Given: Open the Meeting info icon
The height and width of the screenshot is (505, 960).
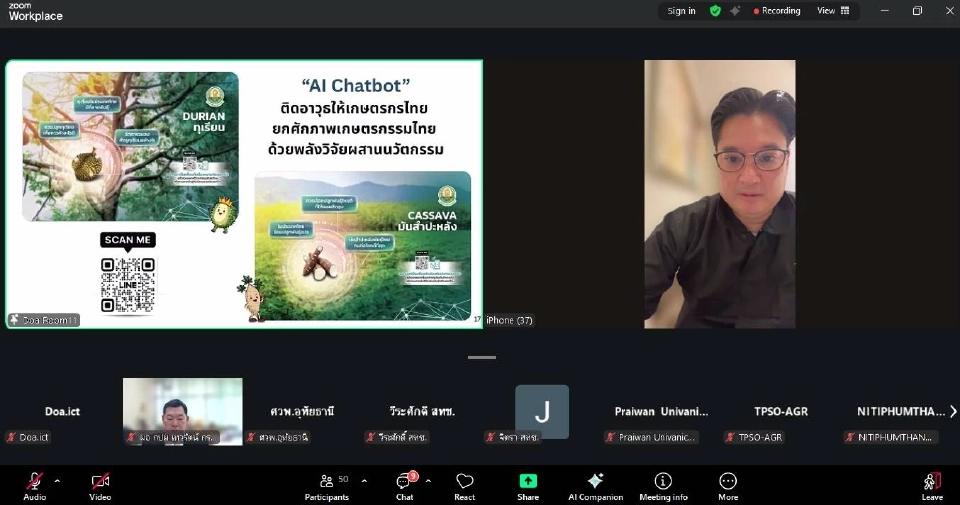Looking at the screenshot, I should 663,482.
